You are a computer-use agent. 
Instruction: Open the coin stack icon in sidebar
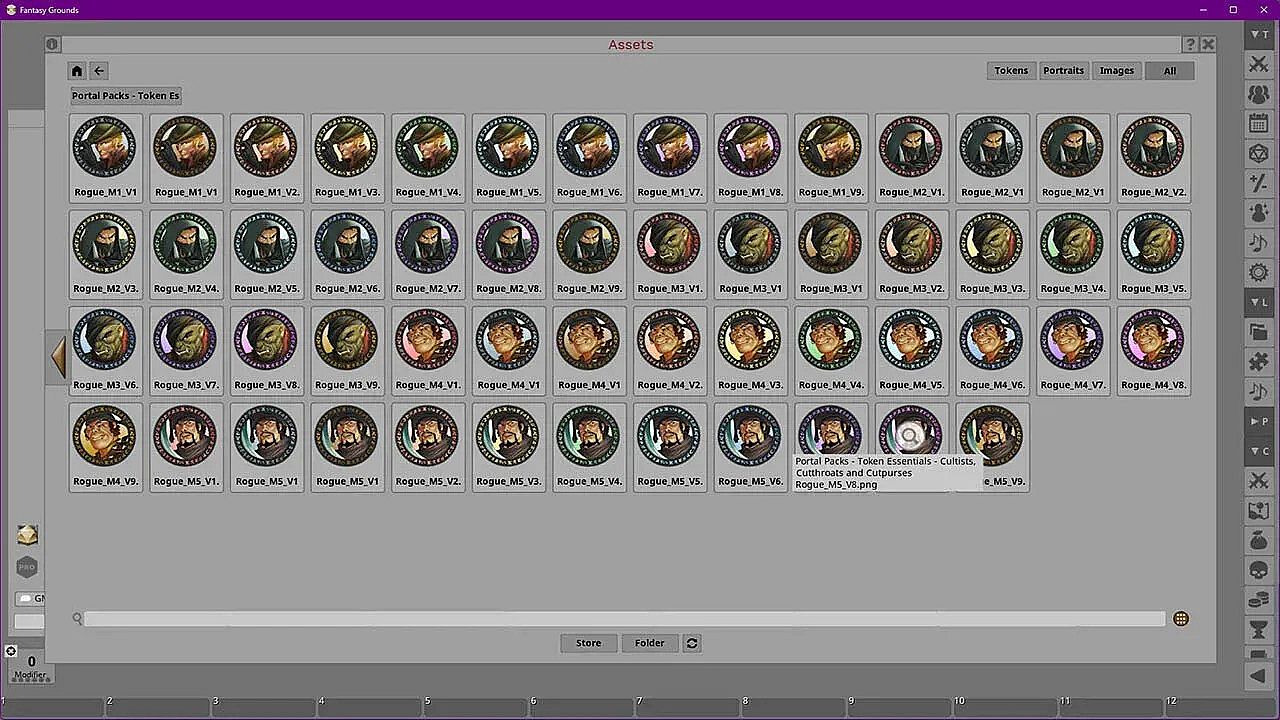coord(1259,600)
